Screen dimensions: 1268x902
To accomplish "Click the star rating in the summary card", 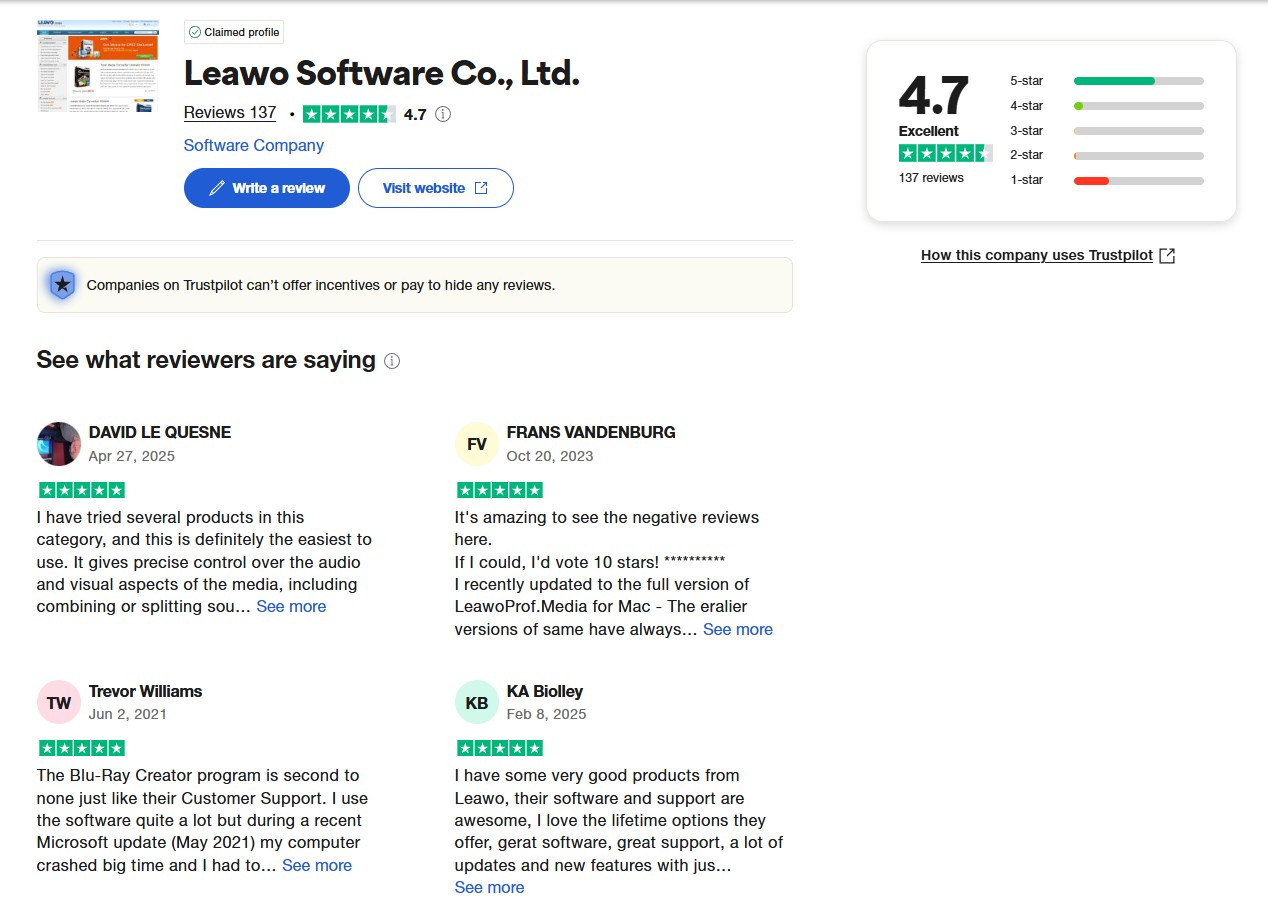I will (x=946, y=153).
